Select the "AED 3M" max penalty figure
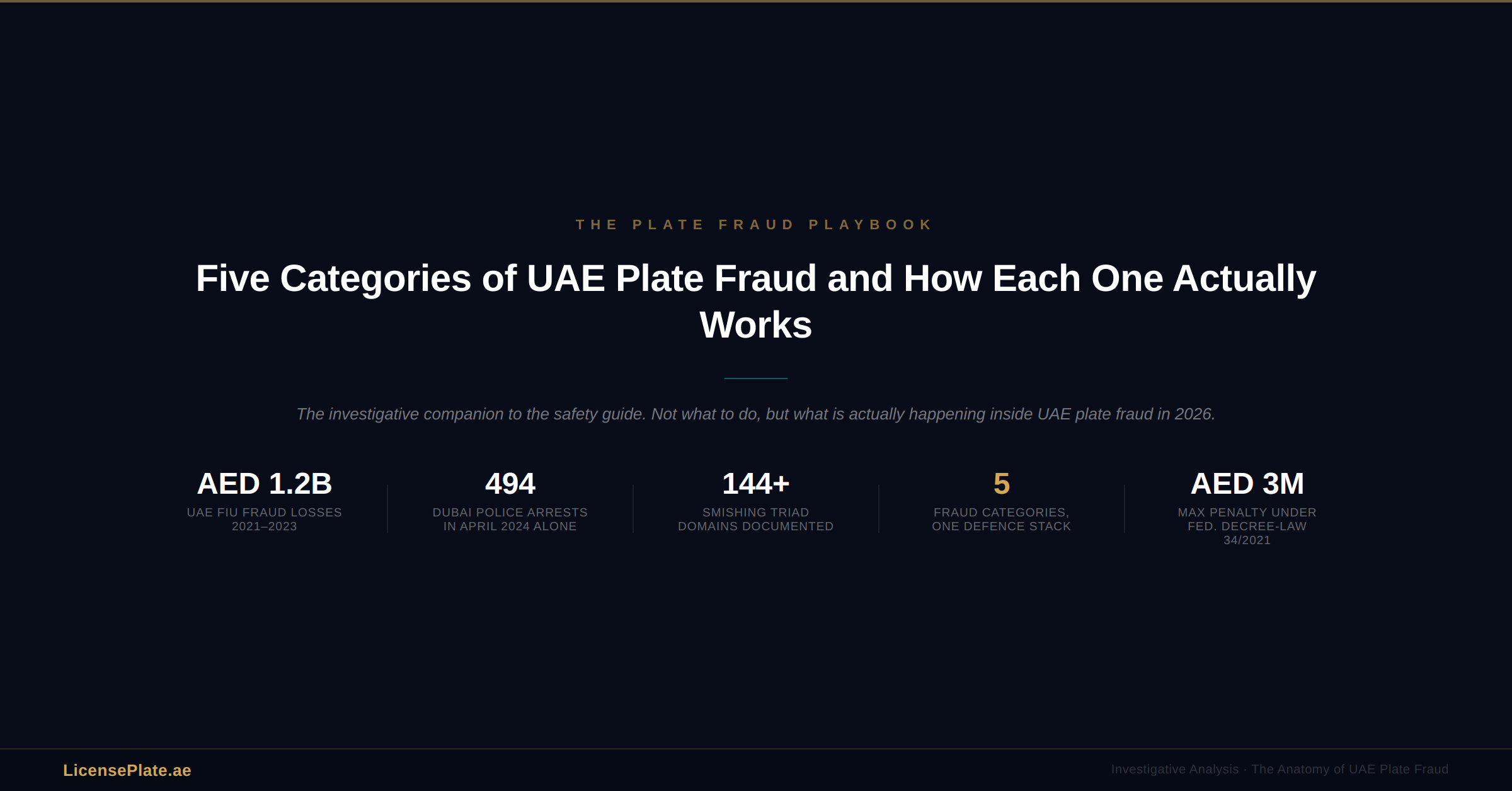Viewport: 1512px width, 791px height. point(1247,484)
